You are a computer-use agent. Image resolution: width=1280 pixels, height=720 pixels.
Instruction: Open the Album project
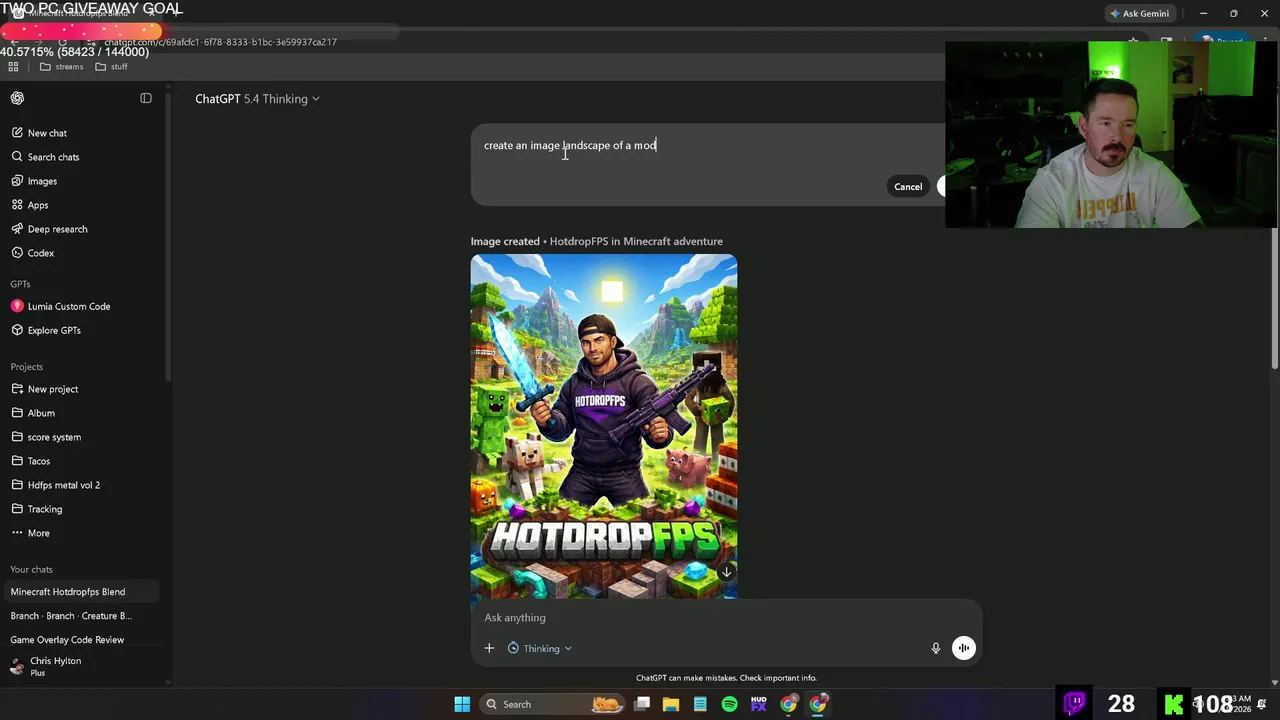pyautogui.click(x=41, y=413)
